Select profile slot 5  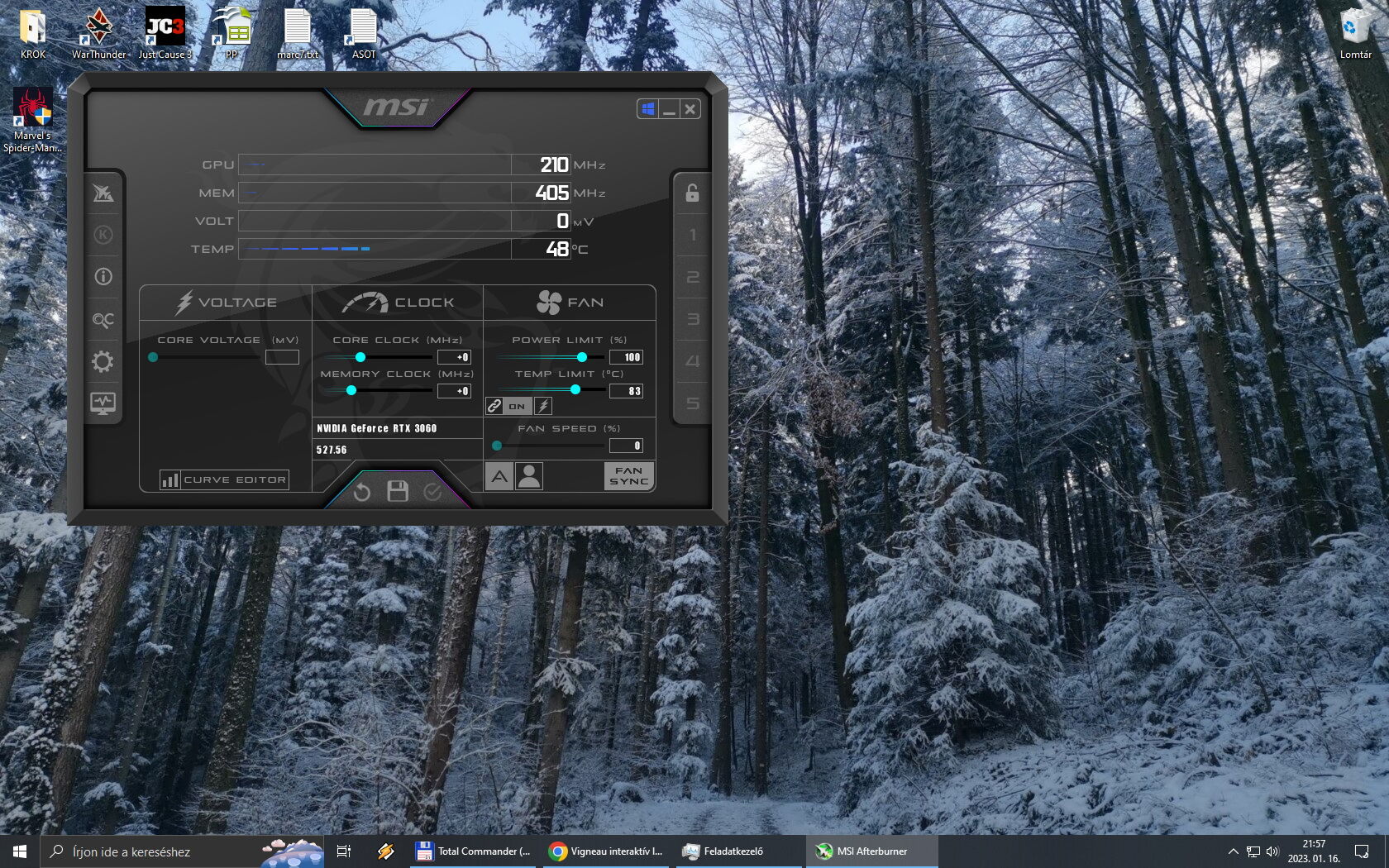[693, 403]
